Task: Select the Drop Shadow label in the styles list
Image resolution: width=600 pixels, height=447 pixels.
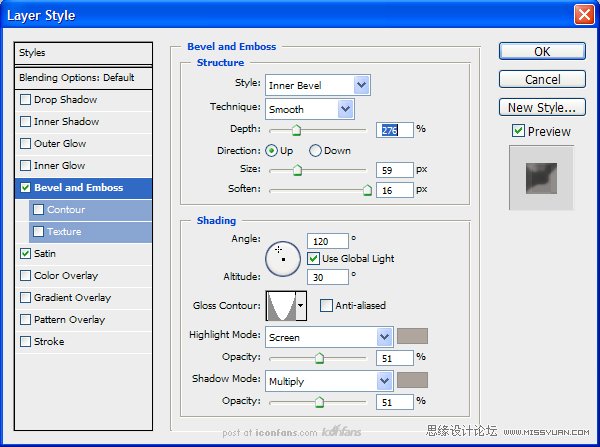Action: (x=65, y=100)
